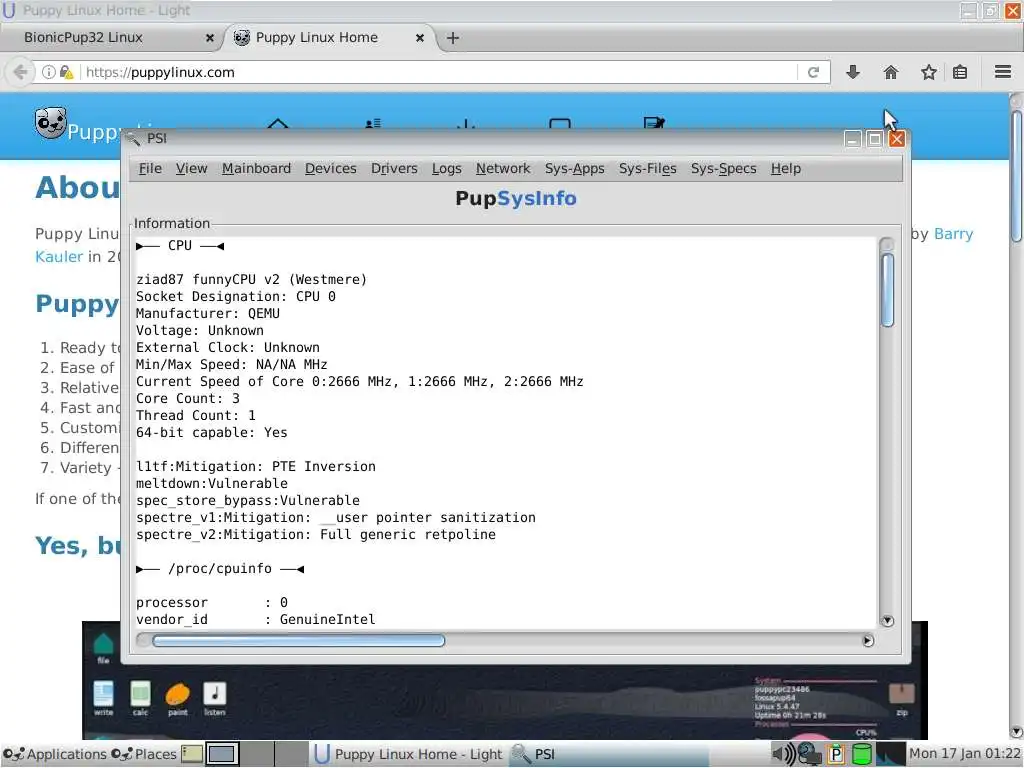
Task: Open the browser downloads arrow
Action: click(852, 72)
